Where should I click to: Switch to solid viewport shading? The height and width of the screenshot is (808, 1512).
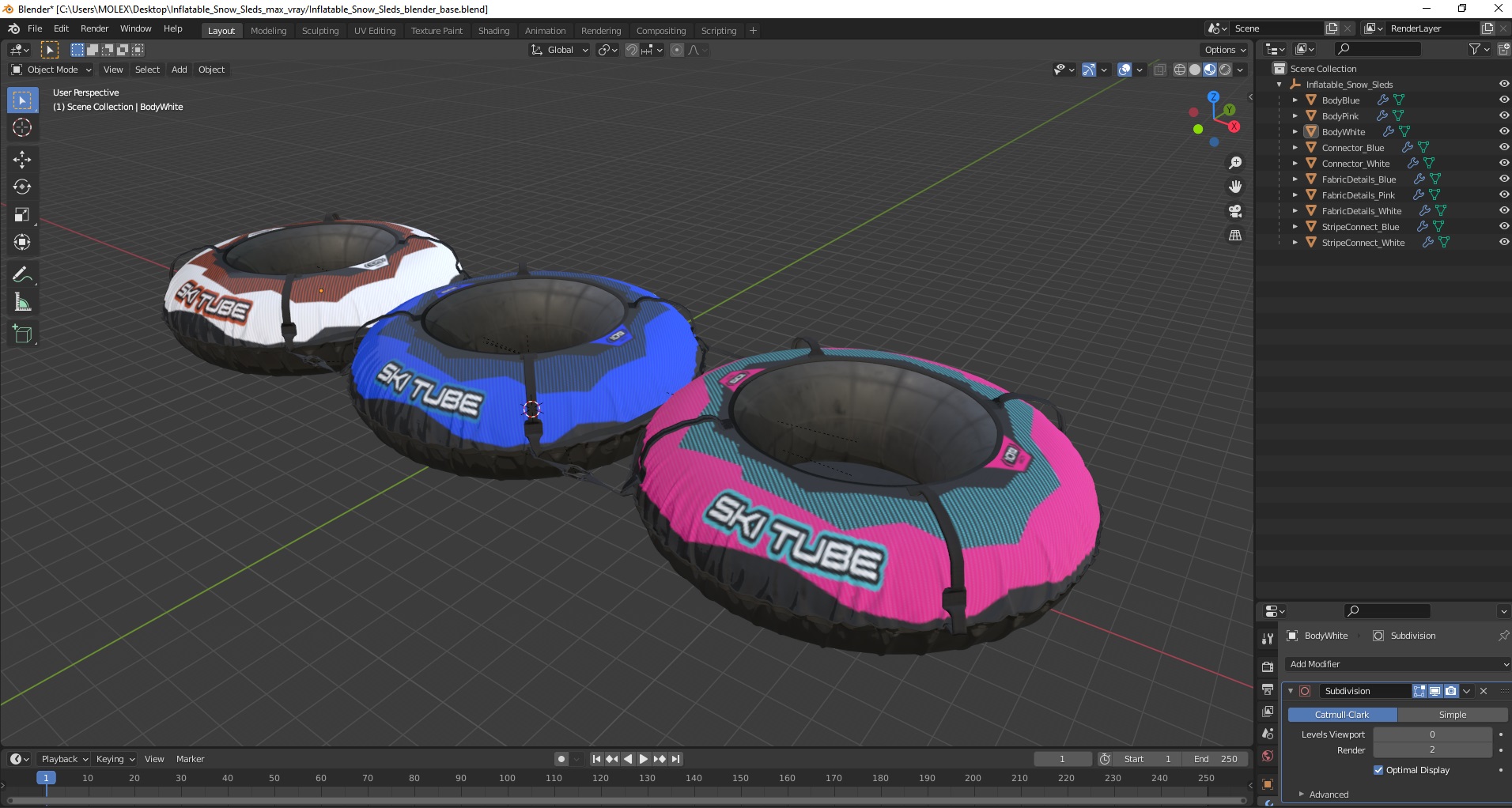[x=1195, y=70]
